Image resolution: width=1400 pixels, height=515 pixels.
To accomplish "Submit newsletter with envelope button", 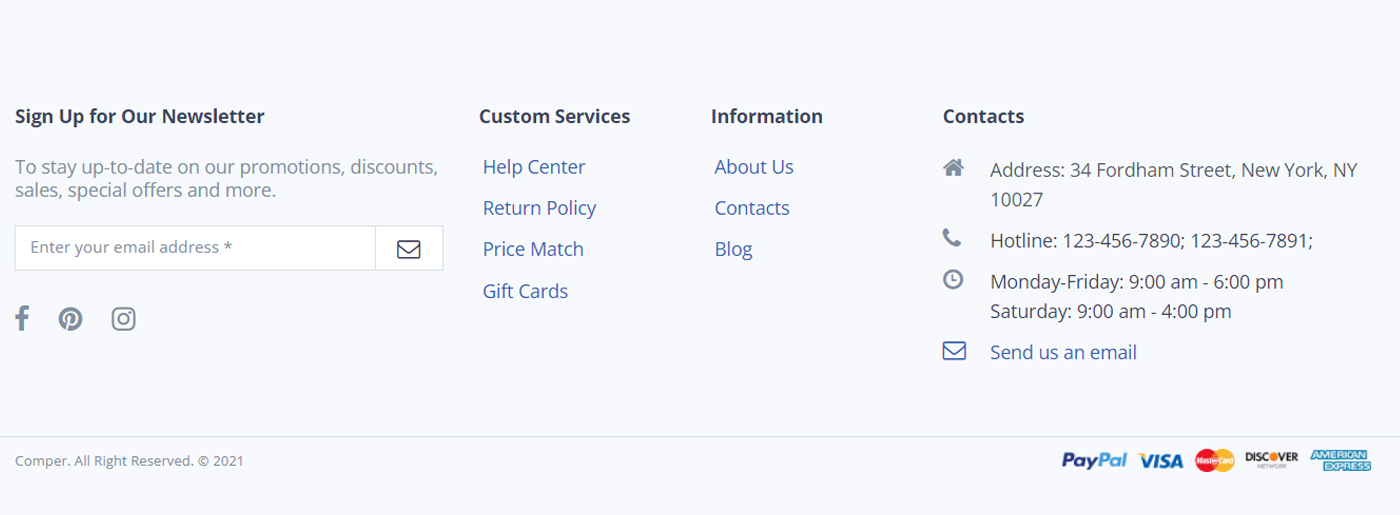I will pos(408,248).
